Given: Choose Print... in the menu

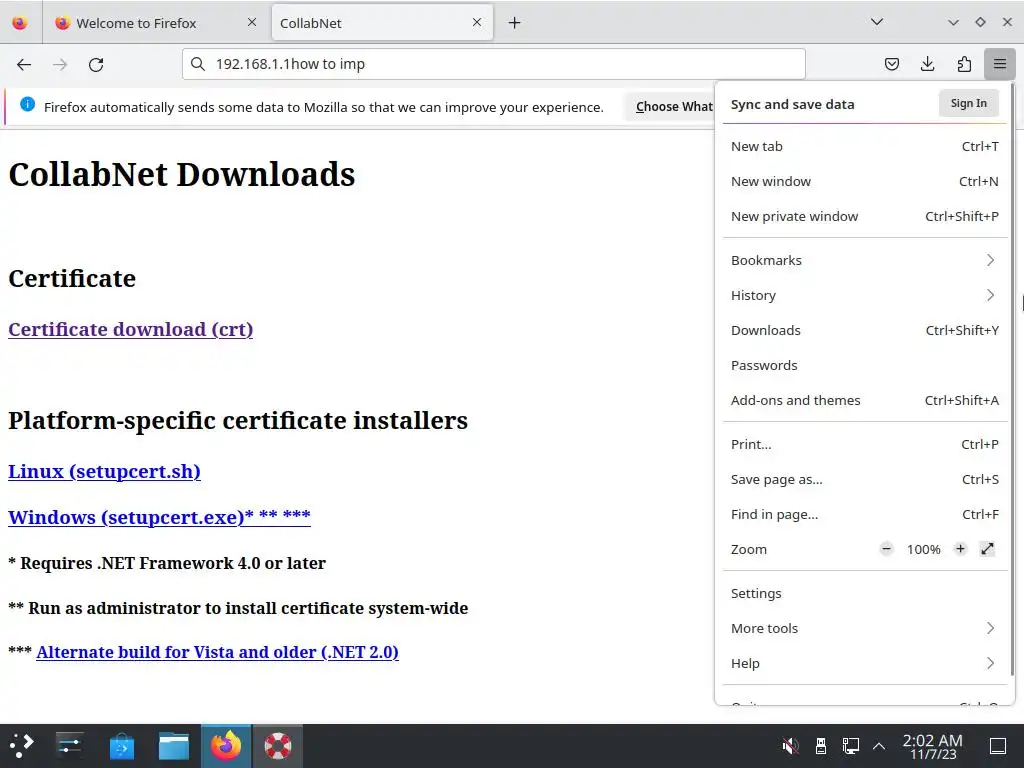Looking at the screenshot, I should click(865, 444).
